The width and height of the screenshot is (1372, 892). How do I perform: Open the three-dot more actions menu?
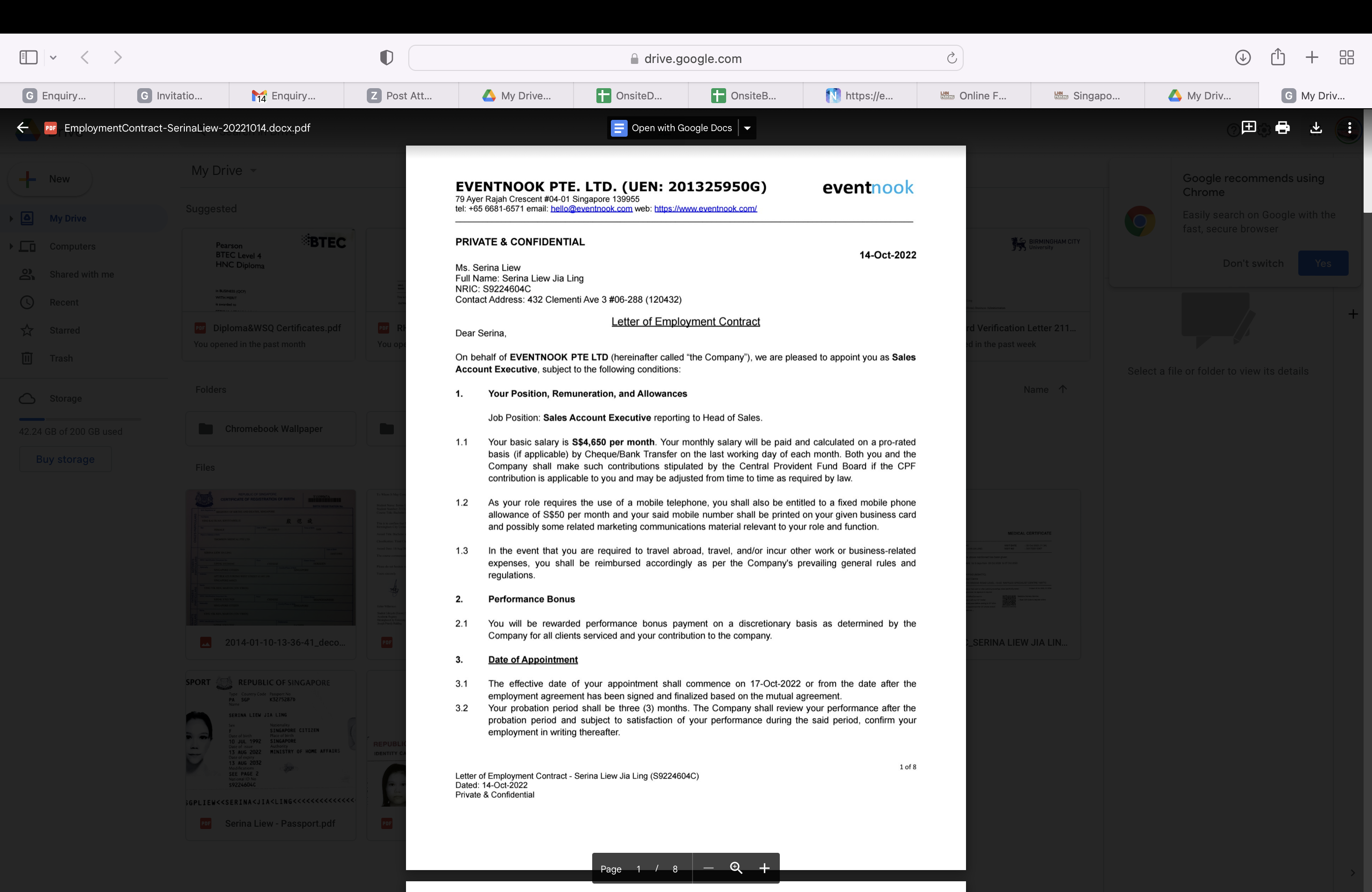[x=1349, y=127]
